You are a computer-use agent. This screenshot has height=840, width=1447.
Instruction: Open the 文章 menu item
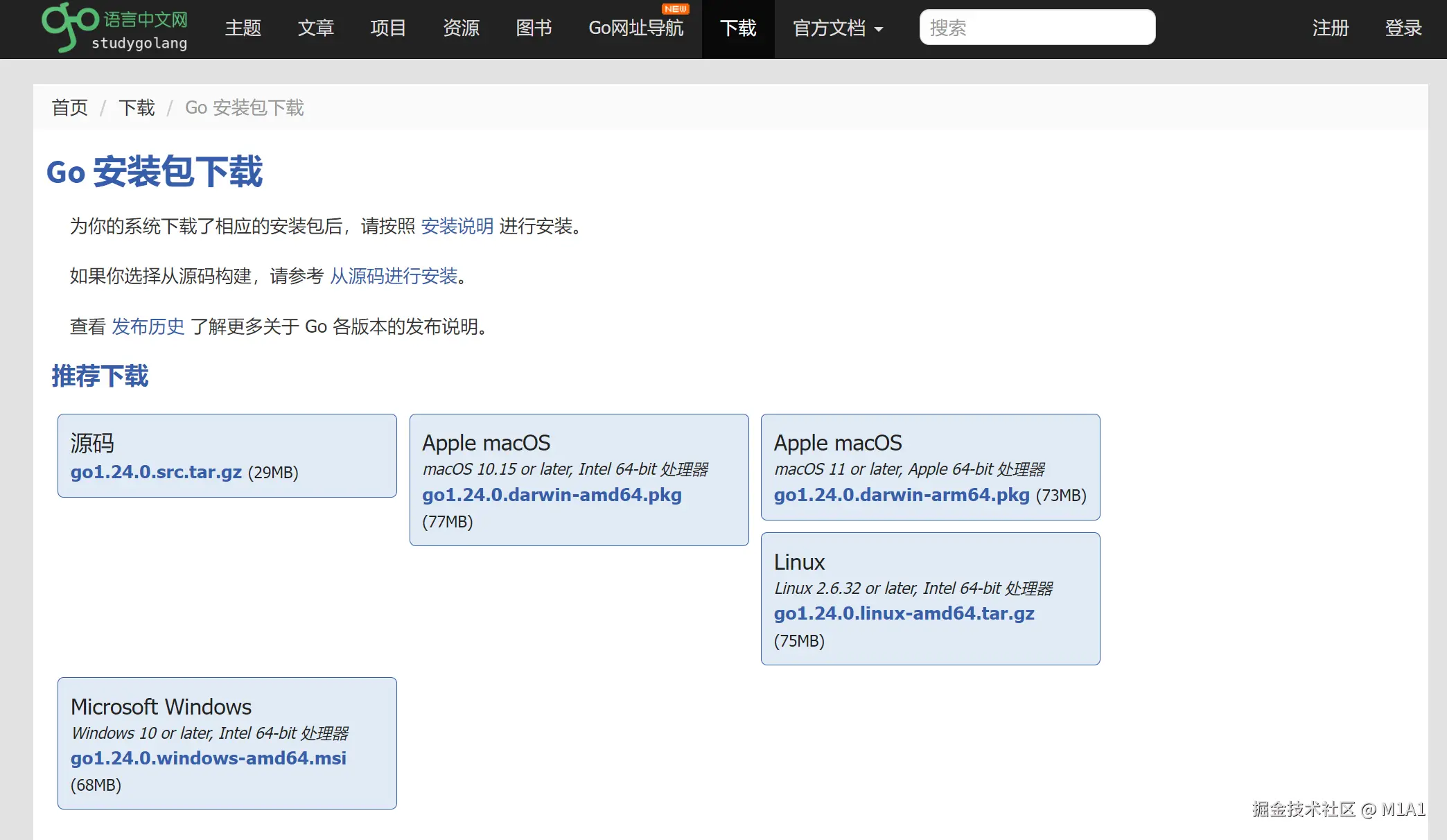(315, 28)
